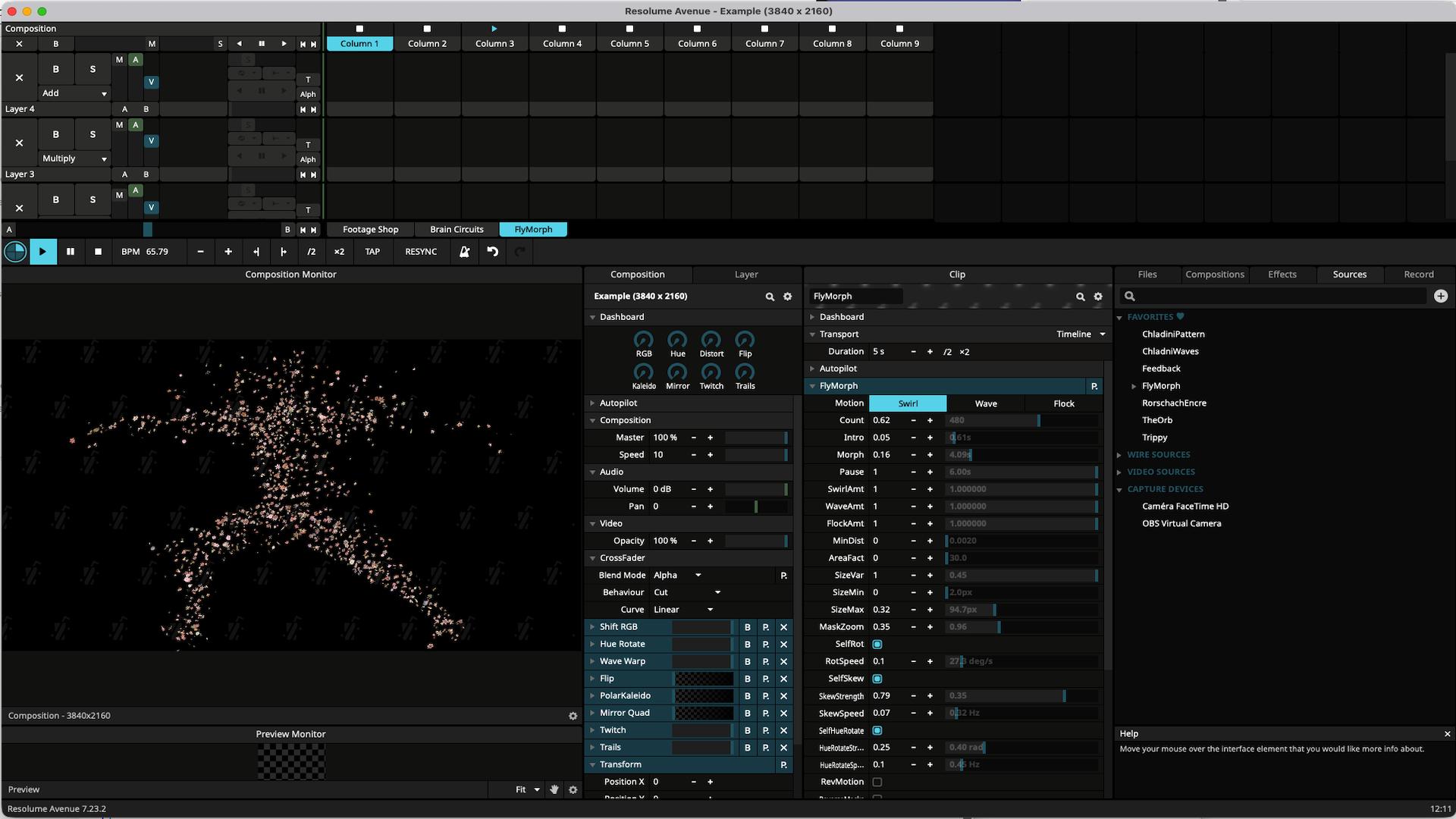Expand the WIRE SOURCES section

click(1158, 455)
